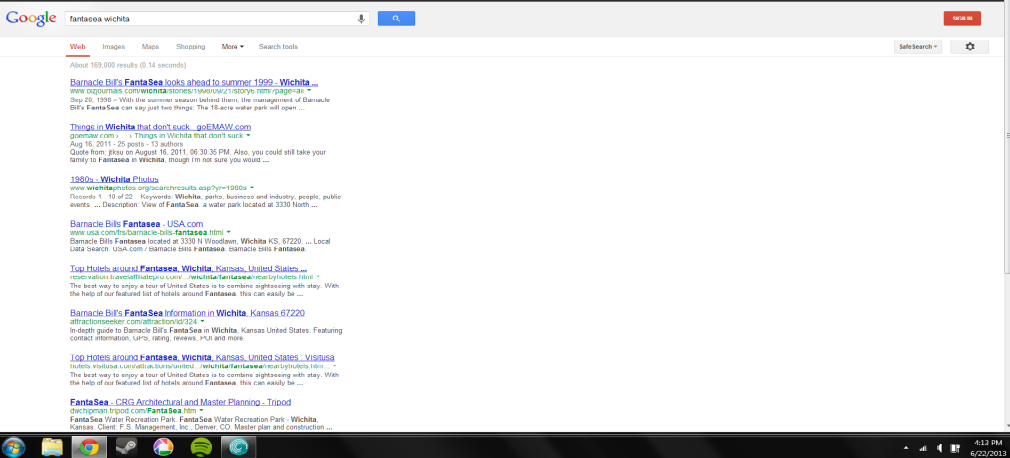
Task: Click the Google logo
Action: (31, 19)
